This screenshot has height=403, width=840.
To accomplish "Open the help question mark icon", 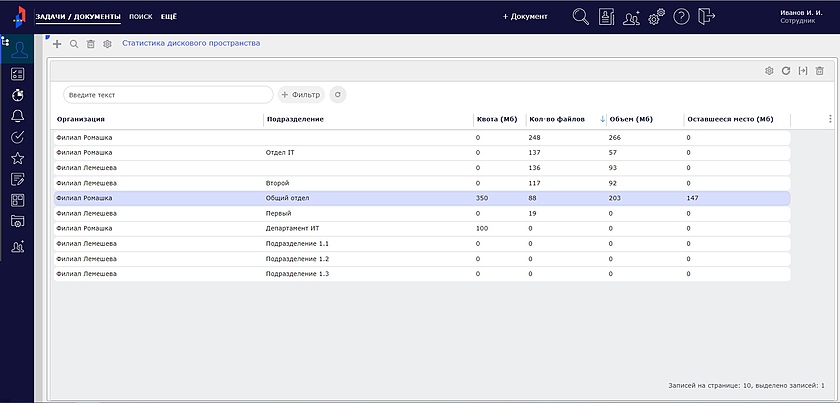I will click(682, 17).
